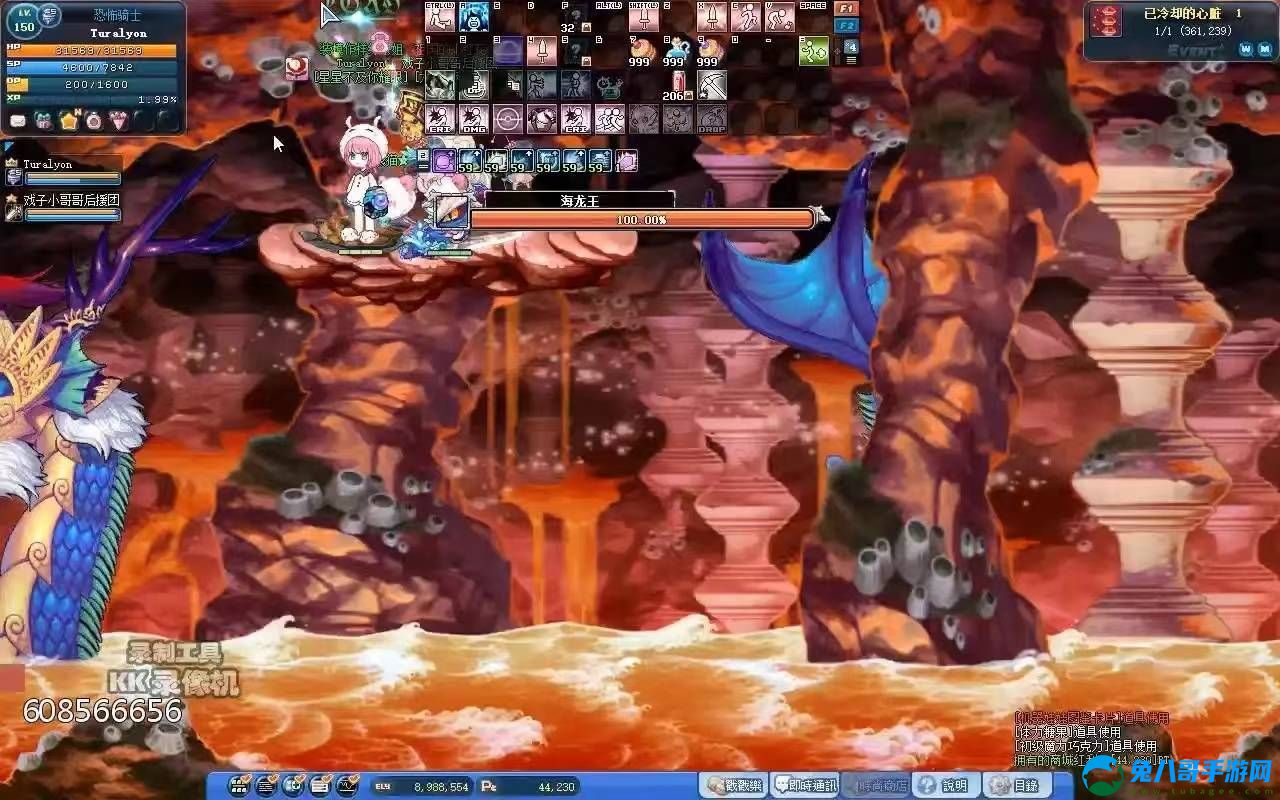
Task: Open 即時通訊 messenger button
Action: click(x=805, y=786)
